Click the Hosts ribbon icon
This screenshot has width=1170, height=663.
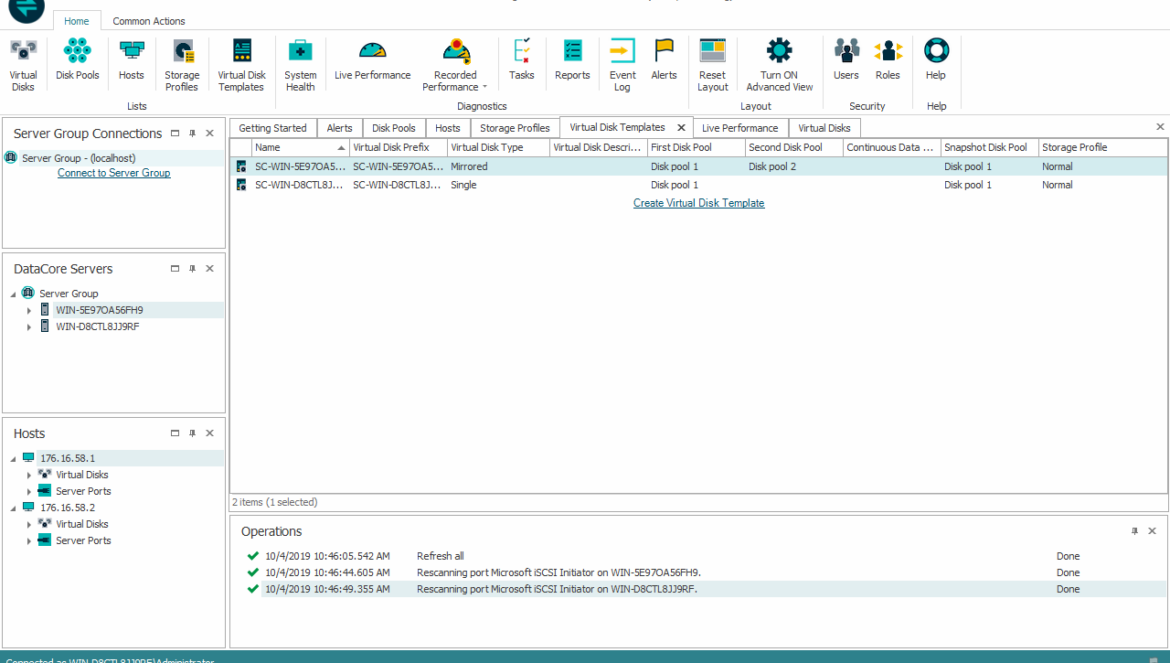(131, 60)
